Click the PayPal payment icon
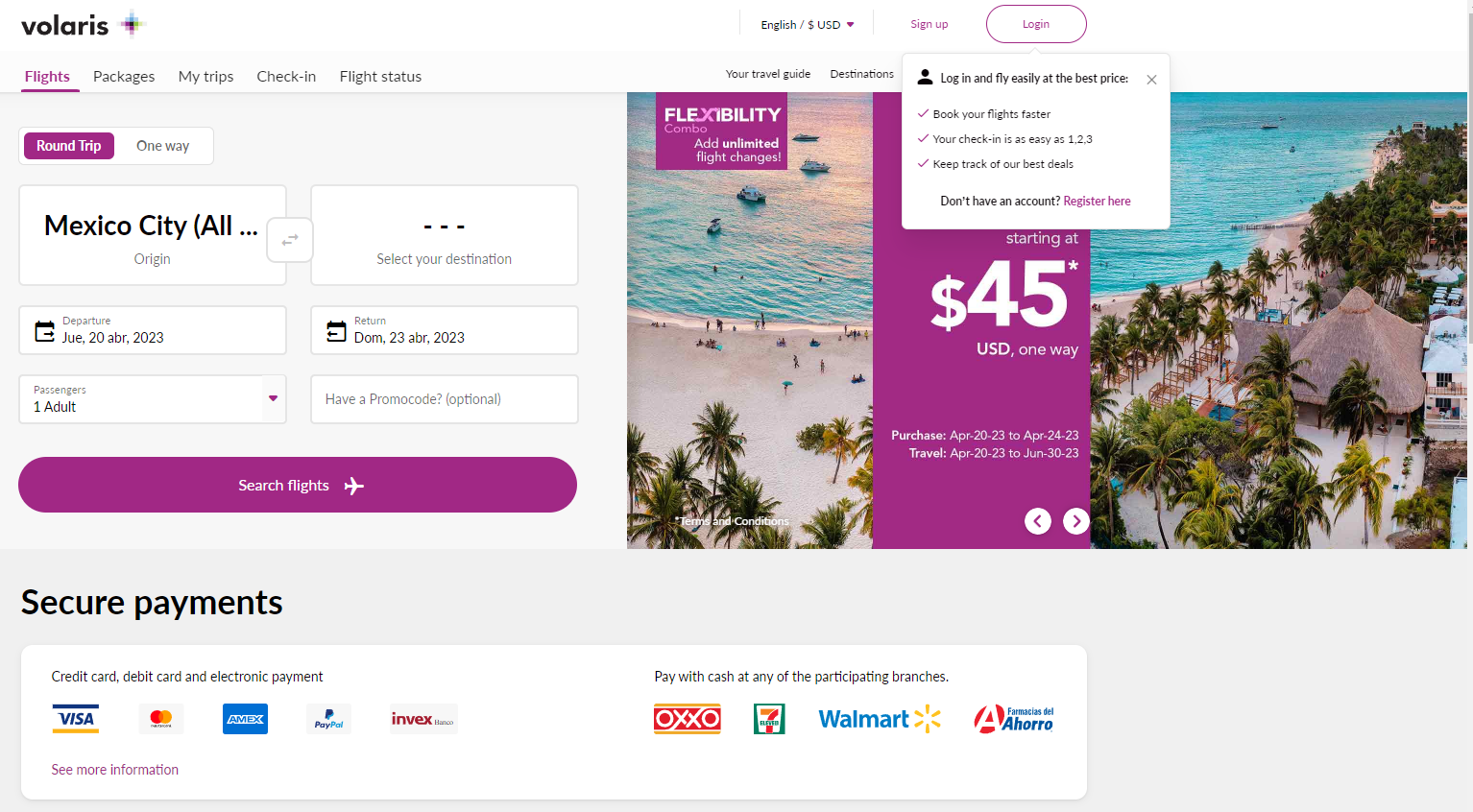This screenshot has width=1473, height=812. tap(329, 719)
